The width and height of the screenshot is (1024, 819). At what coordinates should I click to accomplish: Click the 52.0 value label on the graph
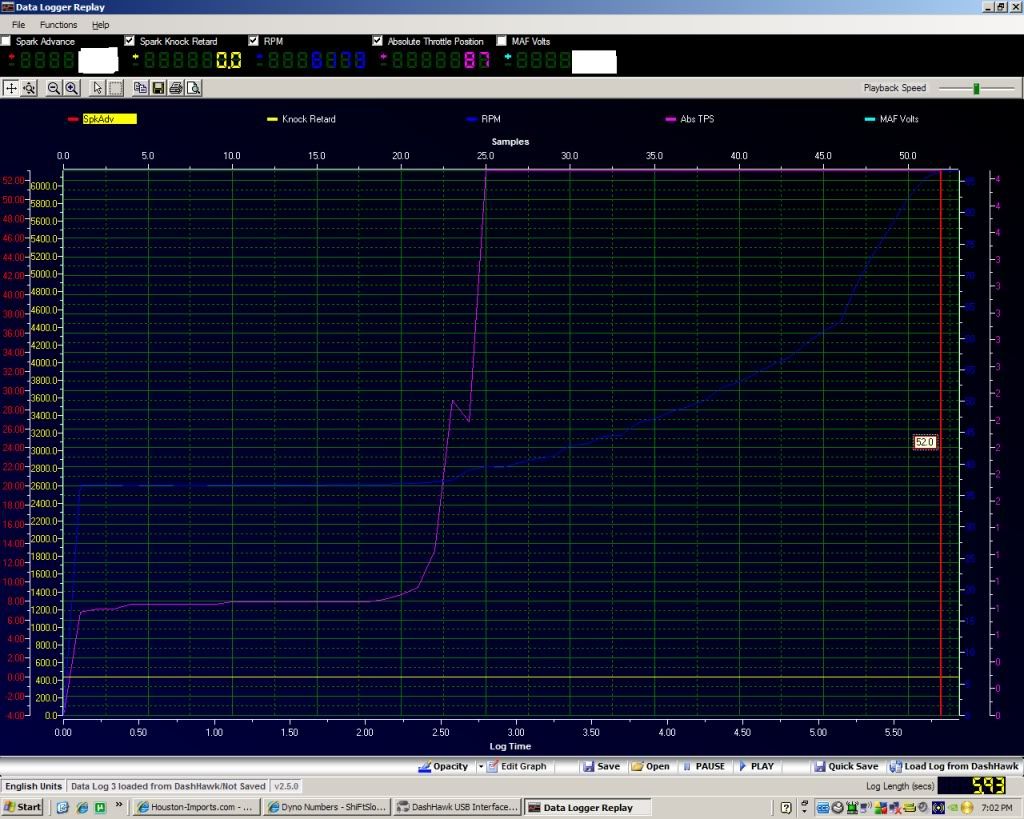[924, 442]
